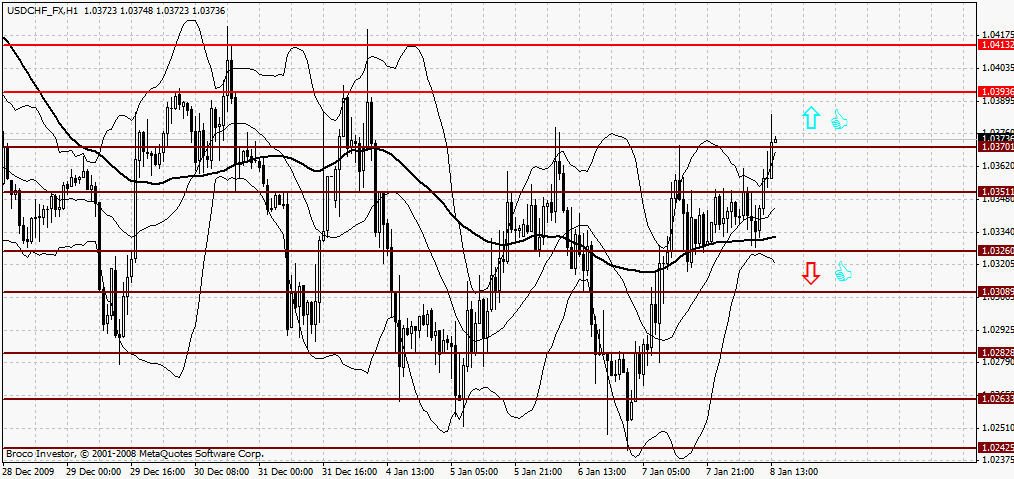Click the red down arrow icon
This screenshot has width=1014, height=479.
tap(811, 273)
